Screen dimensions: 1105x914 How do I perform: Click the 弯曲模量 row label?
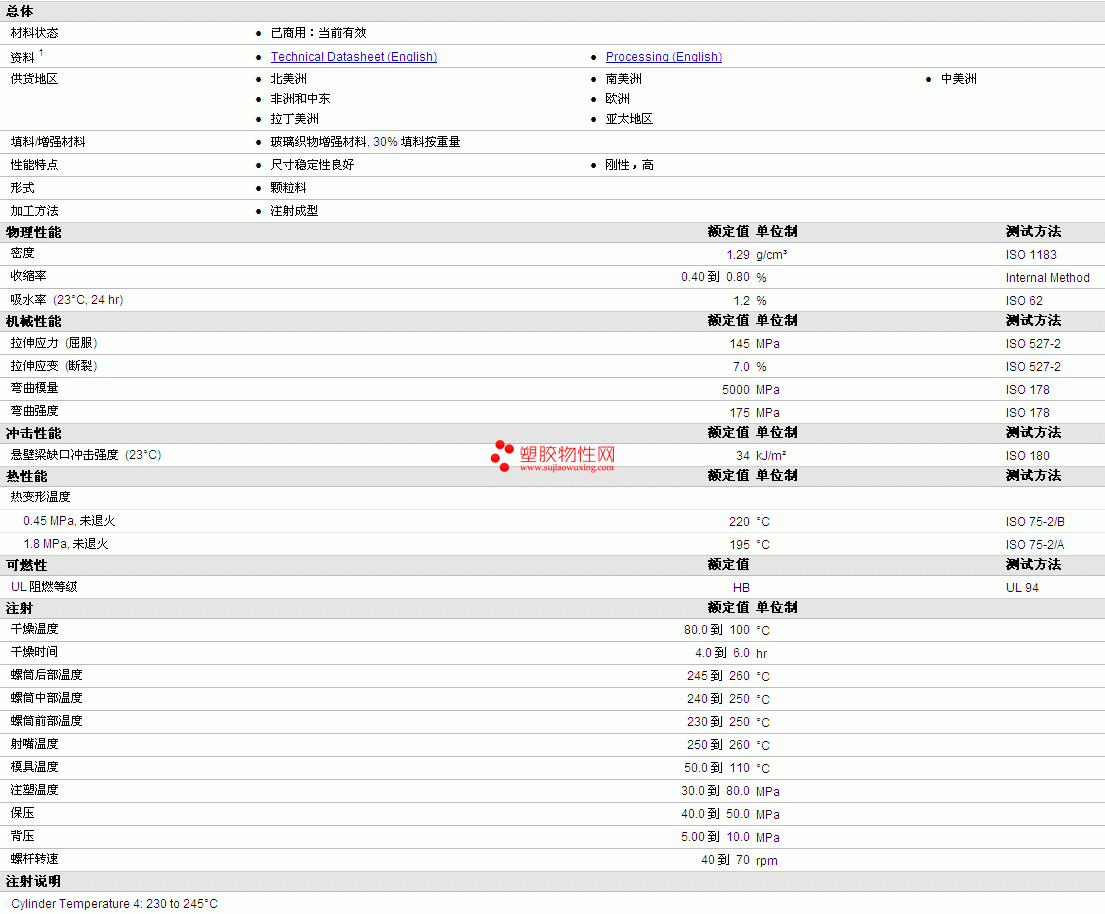[35, 388]
